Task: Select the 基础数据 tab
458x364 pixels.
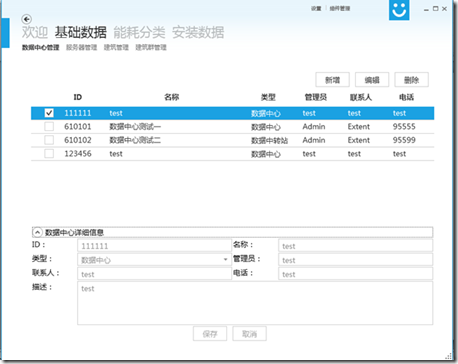Action: [x=81, y=32]
